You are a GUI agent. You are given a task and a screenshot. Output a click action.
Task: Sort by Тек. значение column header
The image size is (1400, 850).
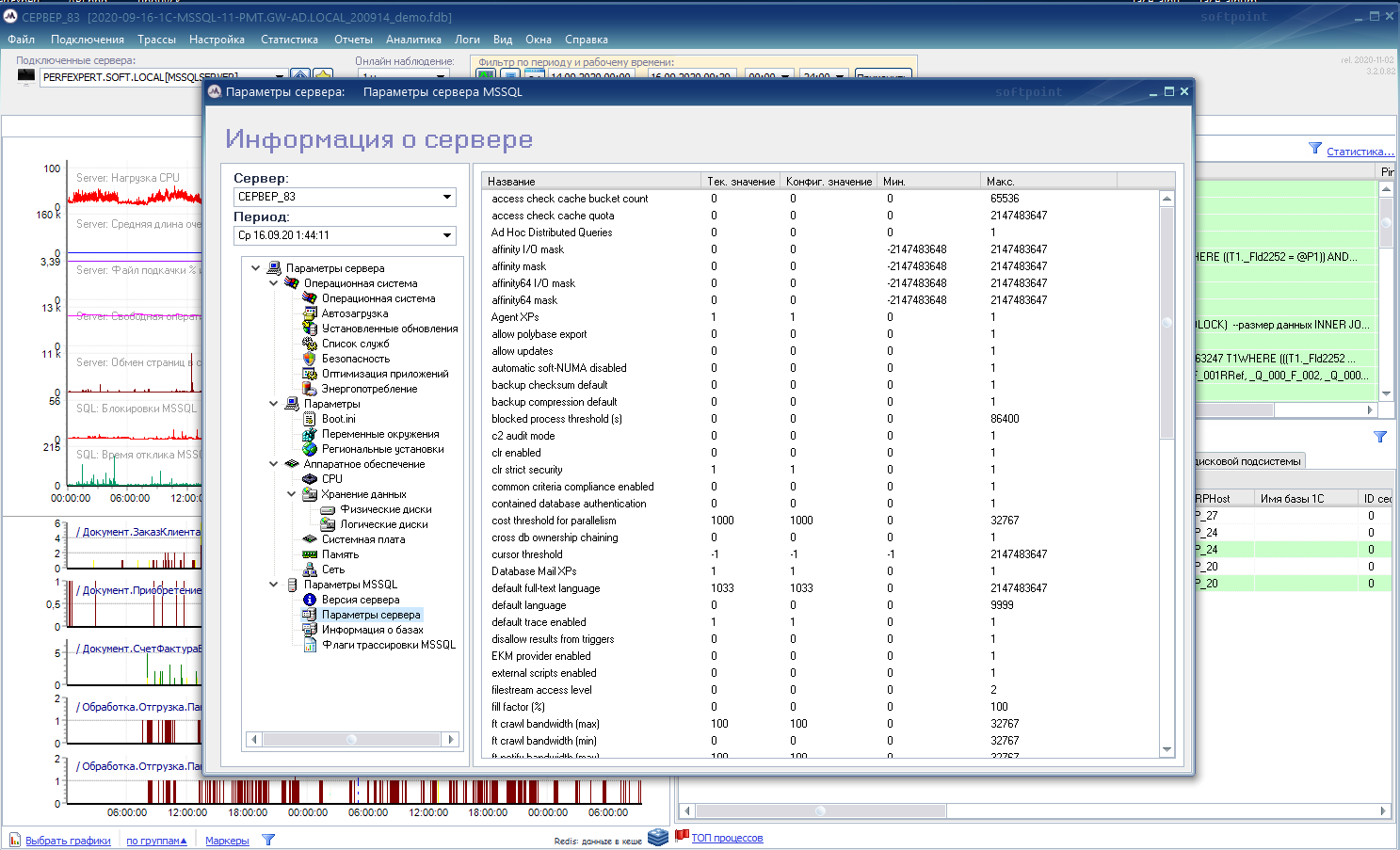pos(741,181)
